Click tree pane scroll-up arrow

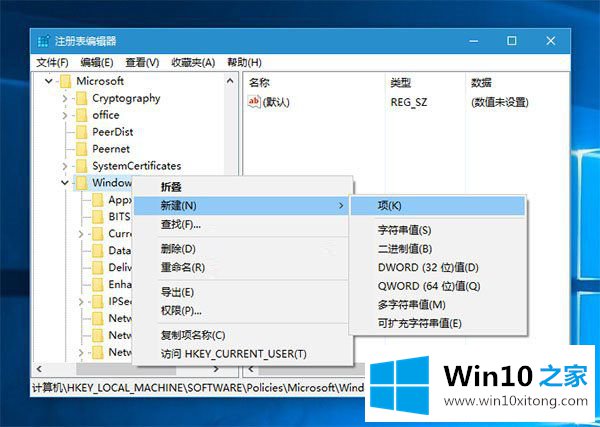(x=230, y=81)
